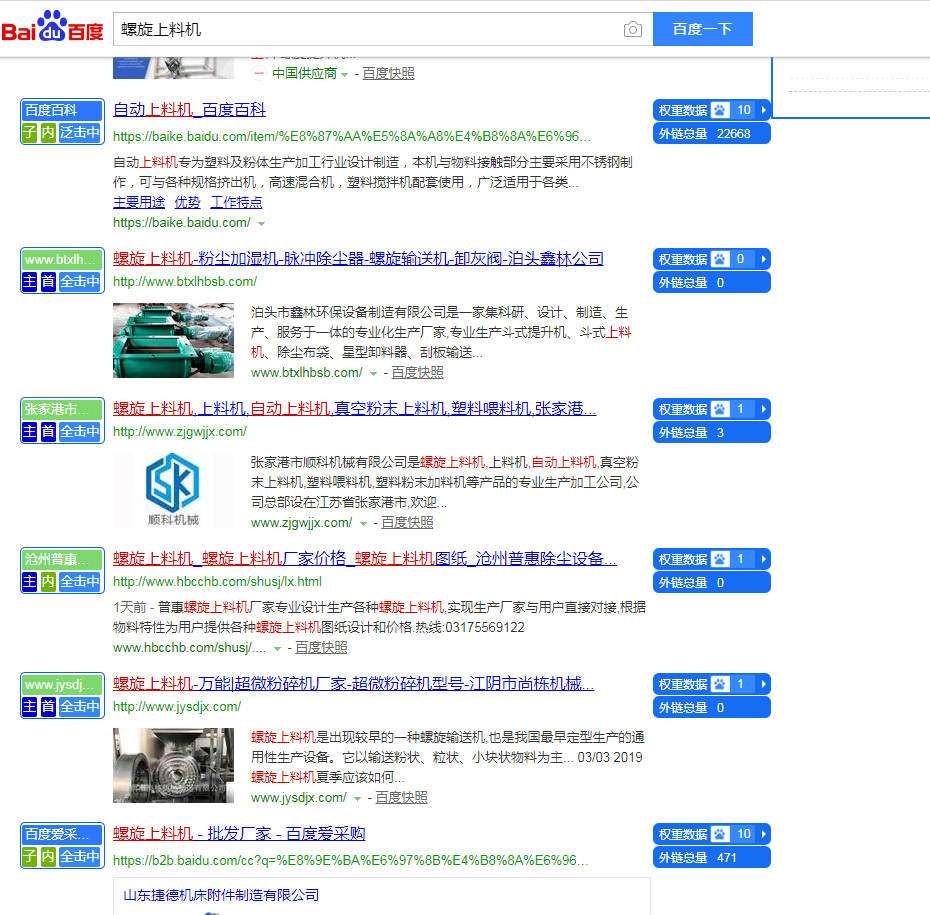The image size is (930, 915).
Task: Click the 张家港市... SEO badge label
Action: (x=62, y=409)
